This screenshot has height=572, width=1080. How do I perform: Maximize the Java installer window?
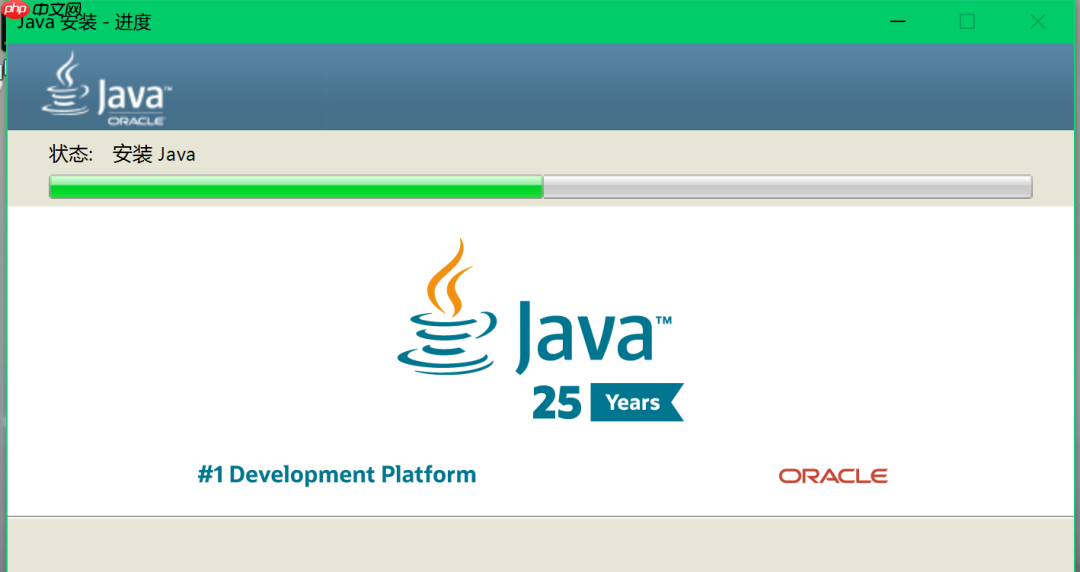point(967,21)
